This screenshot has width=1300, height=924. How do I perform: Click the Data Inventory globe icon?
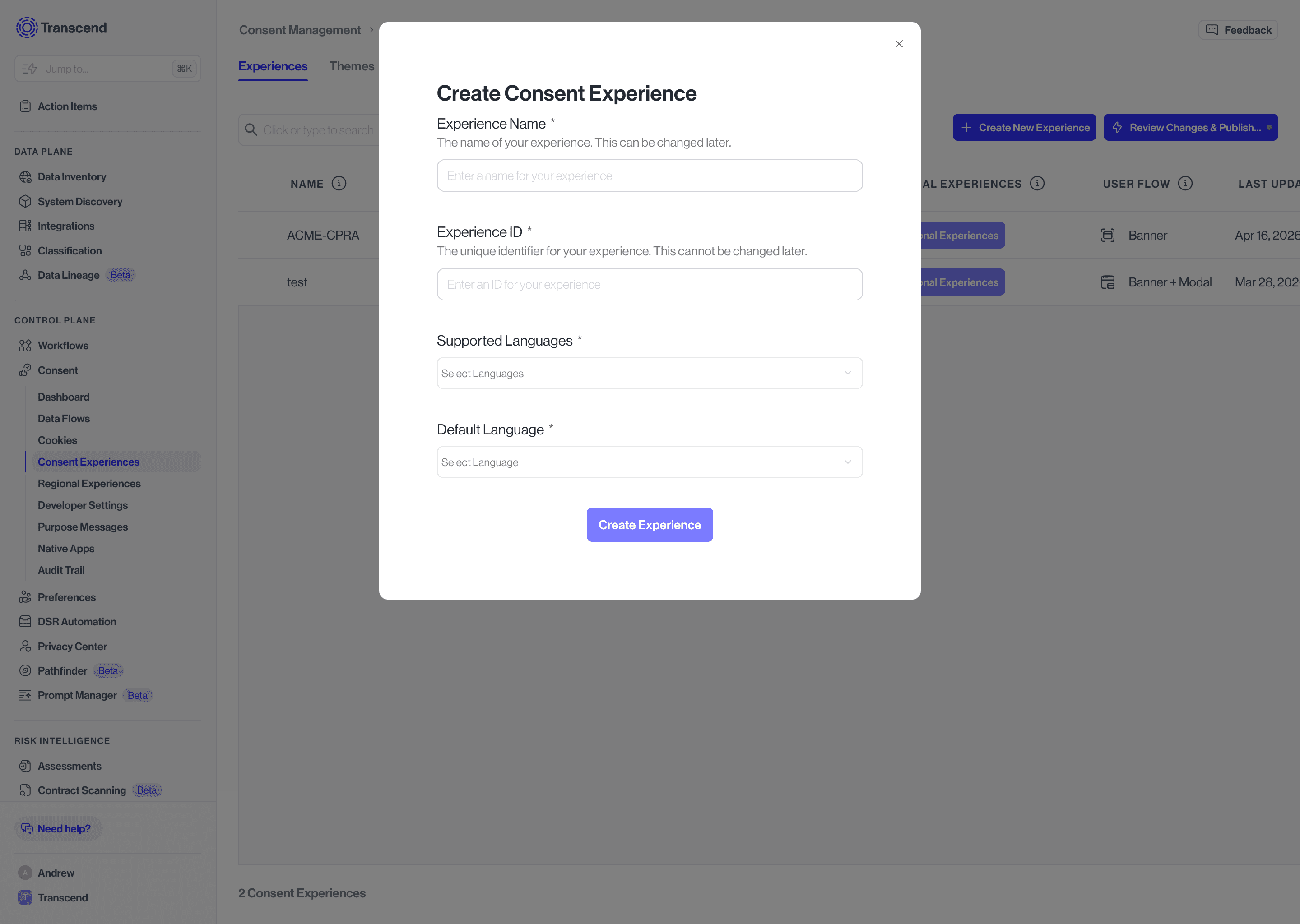point(25,177)
